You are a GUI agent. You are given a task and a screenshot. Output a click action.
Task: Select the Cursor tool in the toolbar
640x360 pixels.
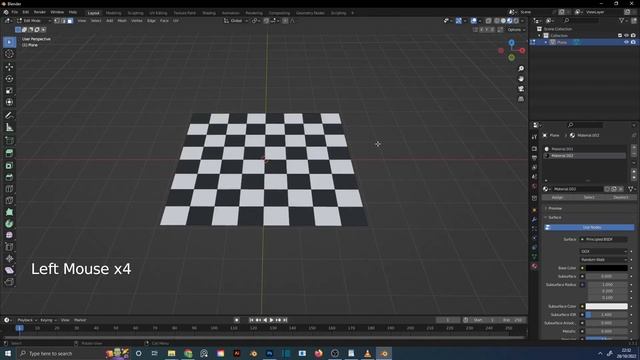(x=9, y=54)
